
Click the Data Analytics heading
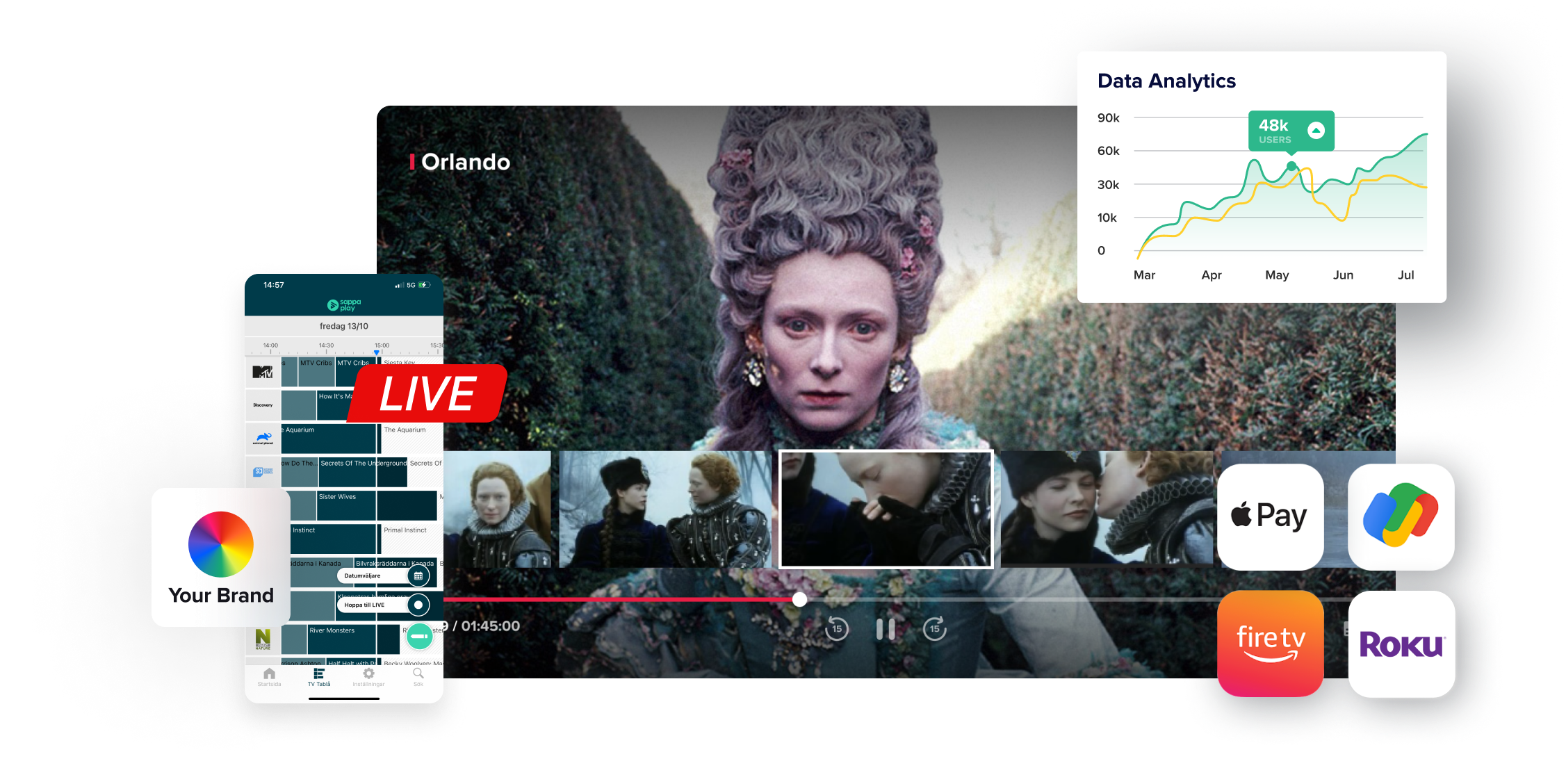point(1166,81)
